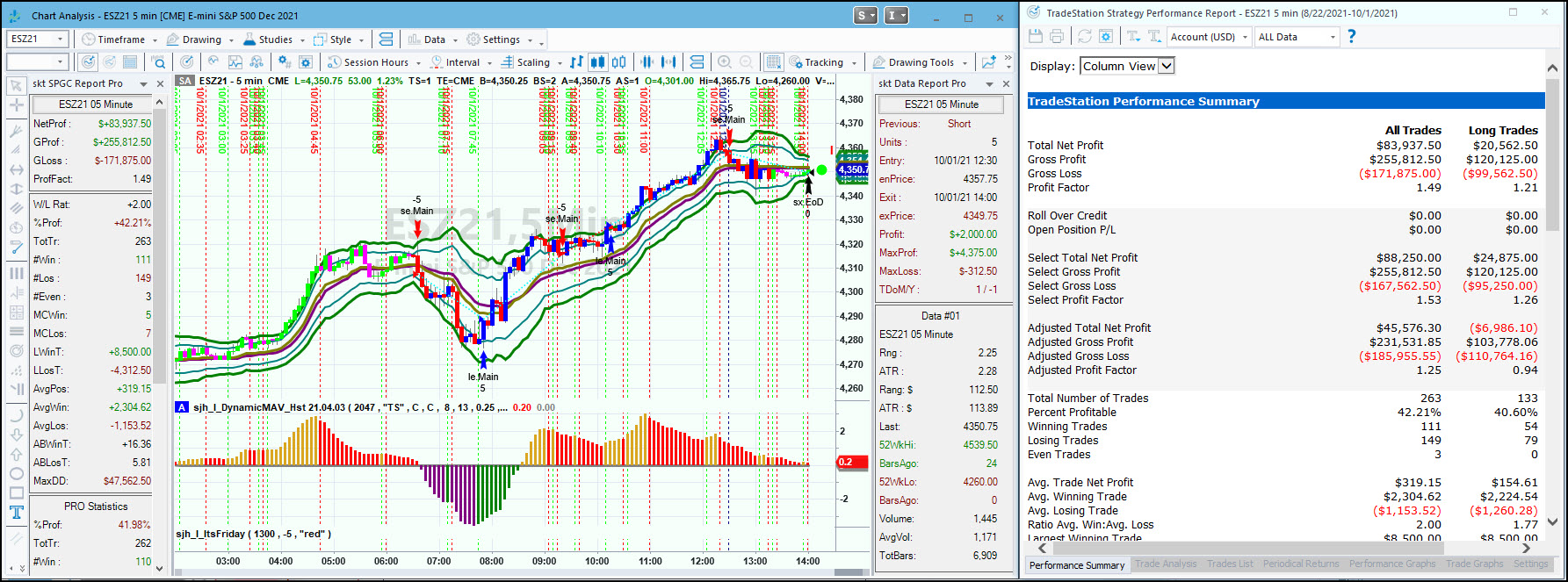Open the S window-linking dropdown

(x=866, y=16)
